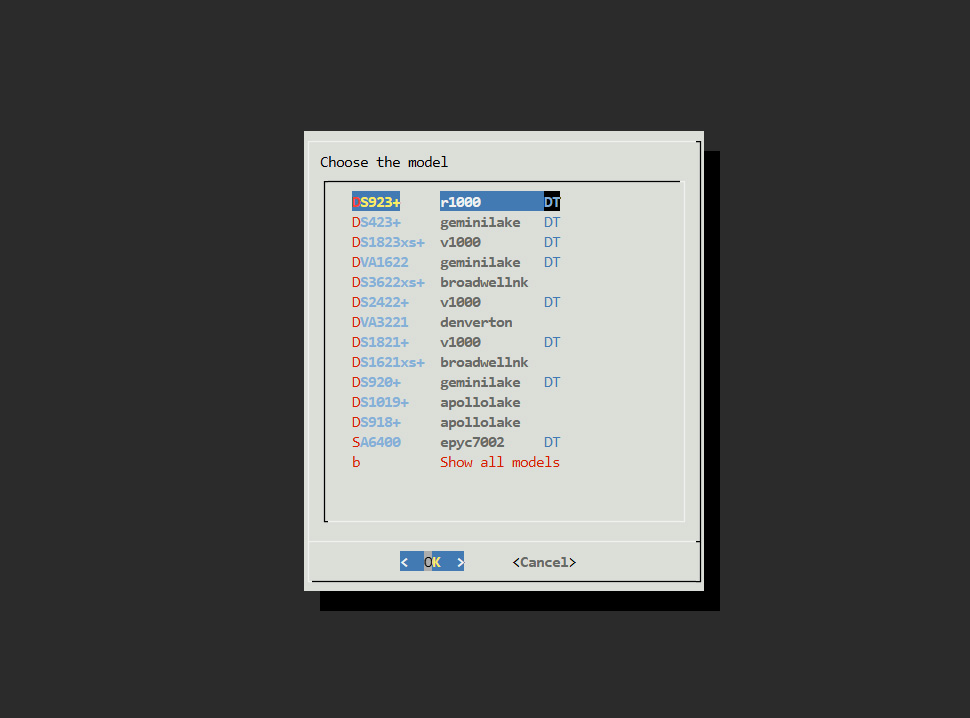
Task: Choose the DS920+ model row
Action: [376, 382]
